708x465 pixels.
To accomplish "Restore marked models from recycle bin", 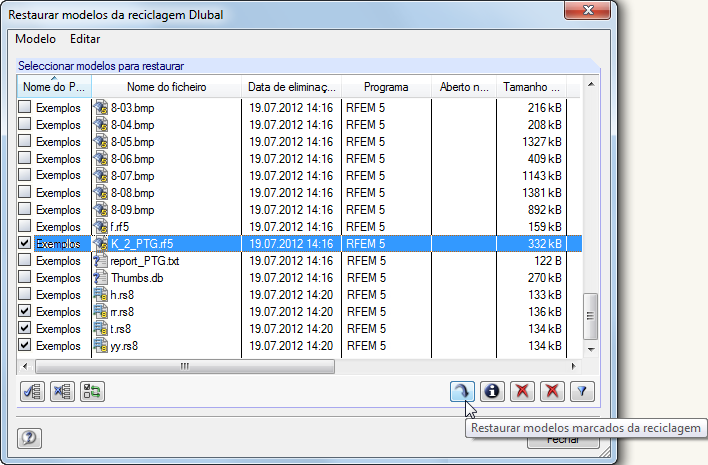I will point(462,391).
